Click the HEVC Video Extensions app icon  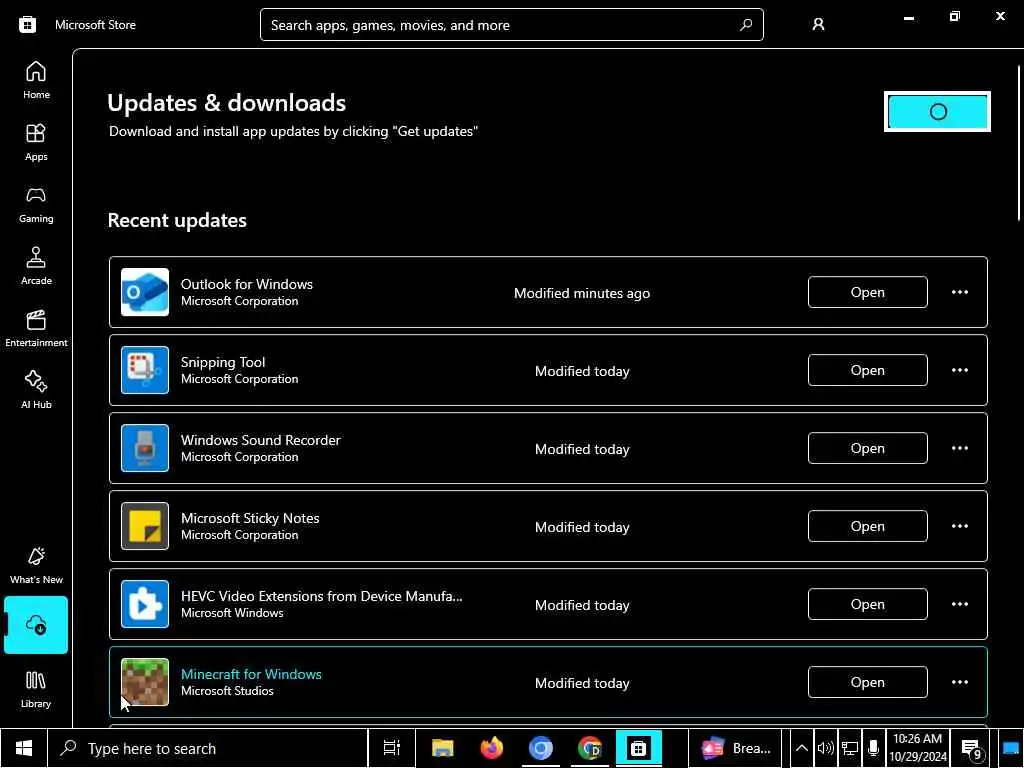pos(145,604)
